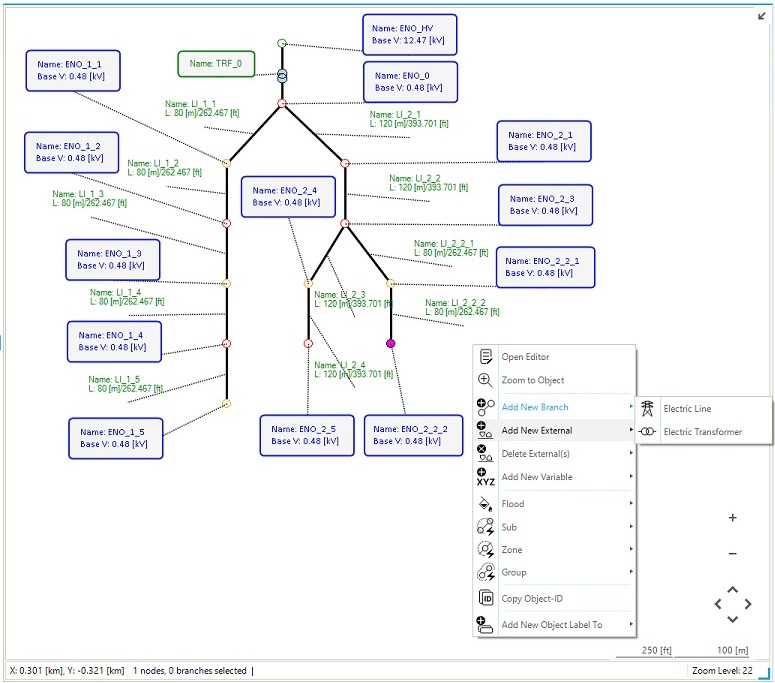Click the ENO_HV label box

(x=409, y=35)
